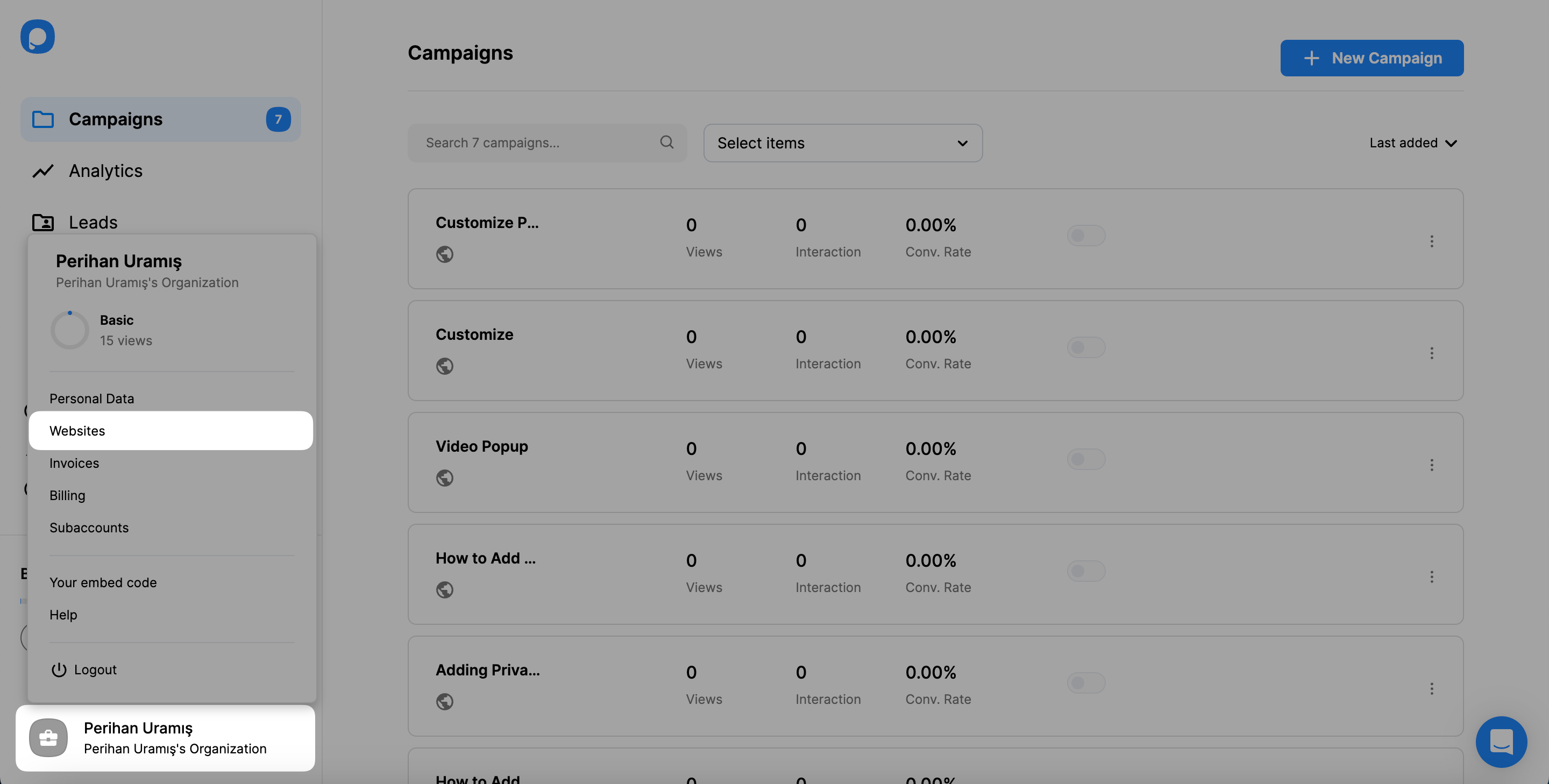This screenshot has width=1549, height=784.
Task: Click the Analytics trend icon in sidebar
Action: tap(42, 171)
